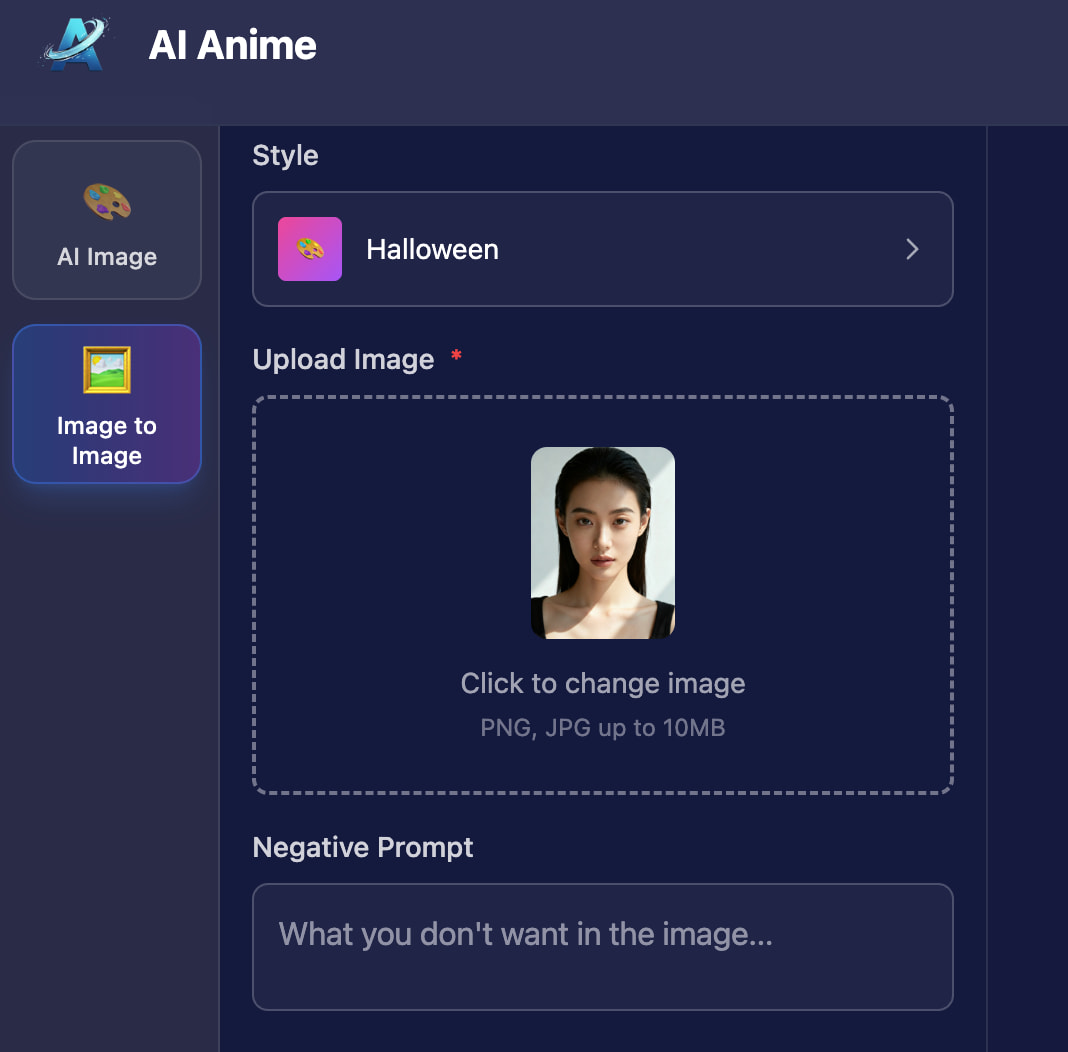Open style list via the right-pointing arrow
Viewport: 1068px width, 1052px height.
point(911,249)
